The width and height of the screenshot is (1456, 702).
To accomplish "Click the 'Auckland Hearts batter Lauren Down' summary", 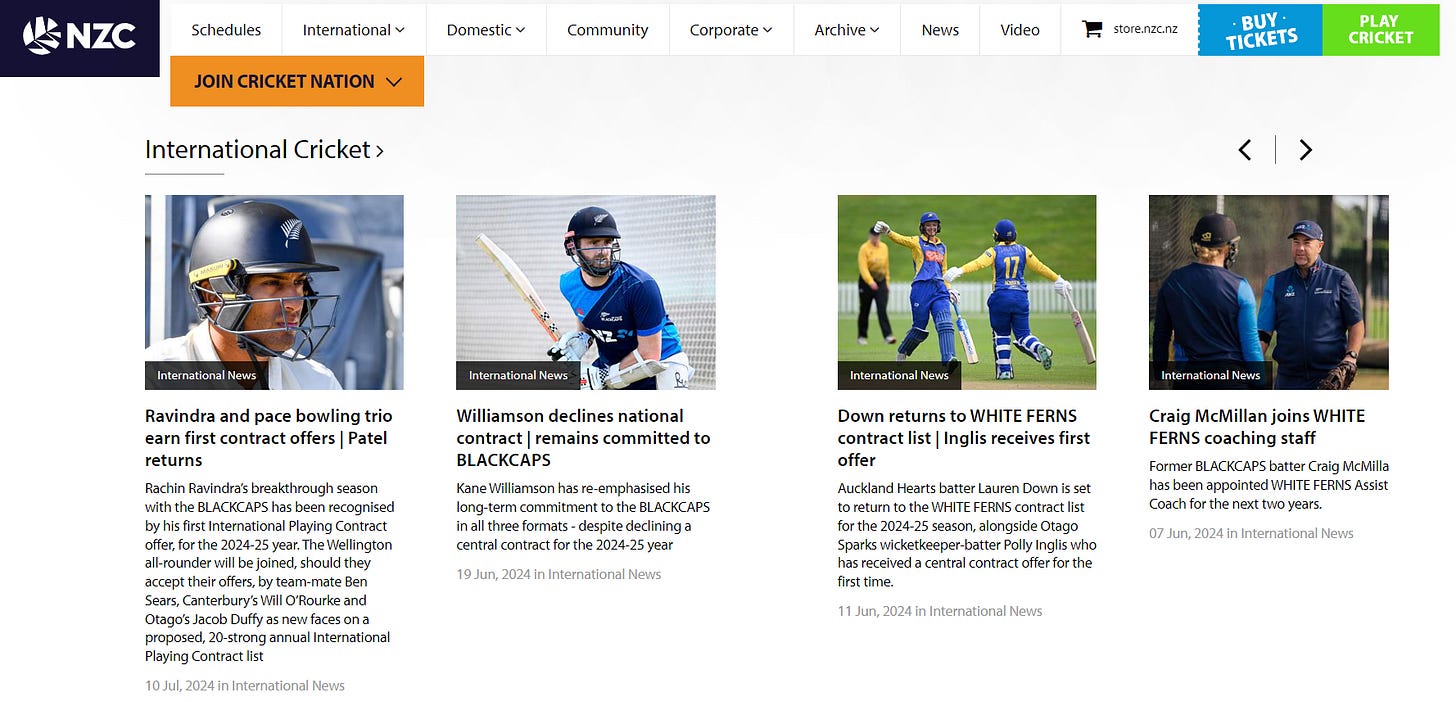I will point(967,535).
